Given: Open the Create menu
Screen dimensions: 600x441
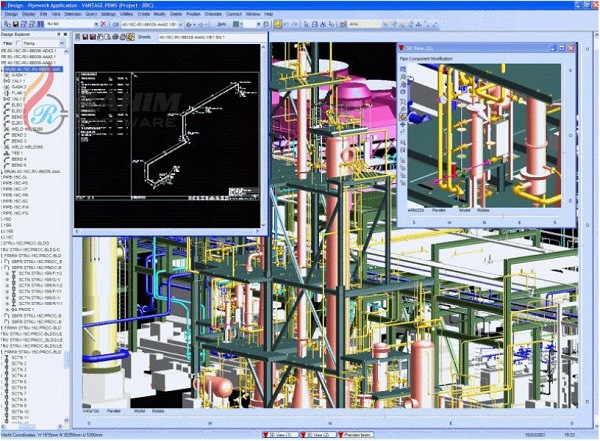Looking at the screenshot, I should (x=143, y=14).
